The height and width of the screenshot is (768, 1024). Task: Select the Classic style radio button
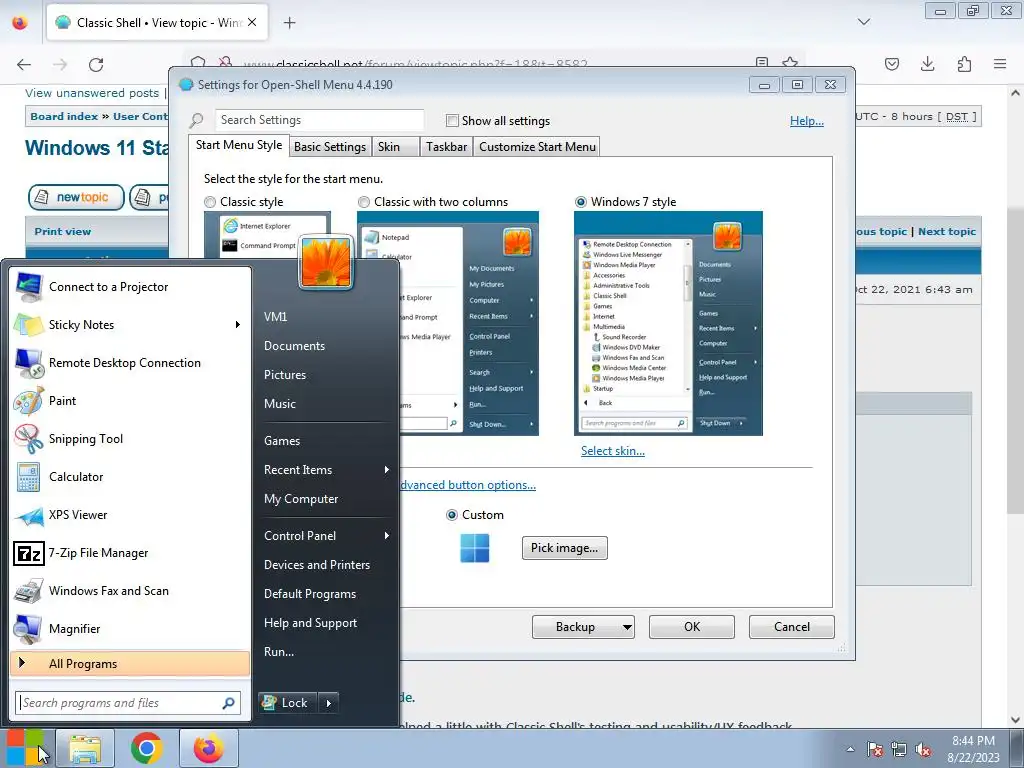point(210,202)
